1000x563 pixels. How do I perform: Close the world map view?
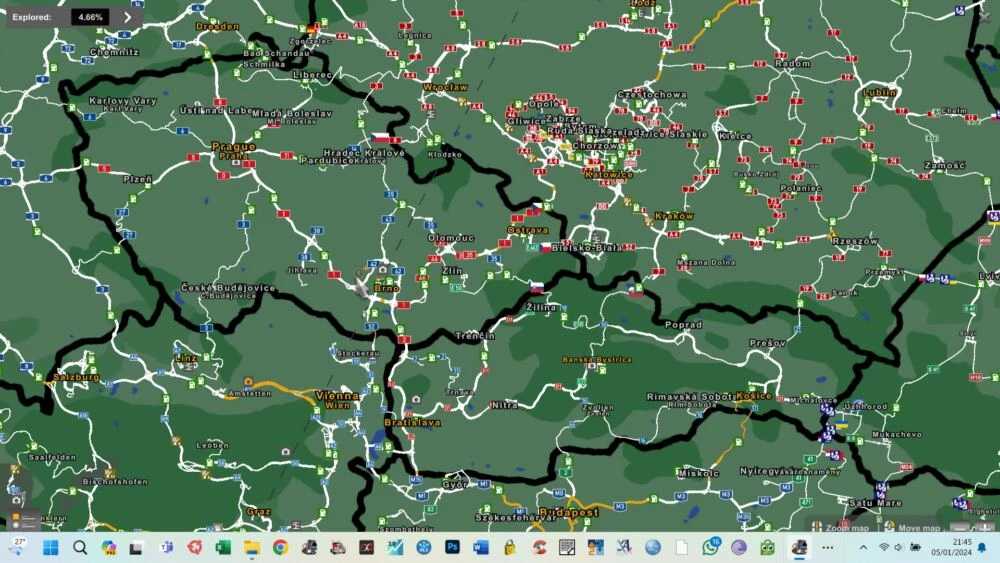(984, 17)
